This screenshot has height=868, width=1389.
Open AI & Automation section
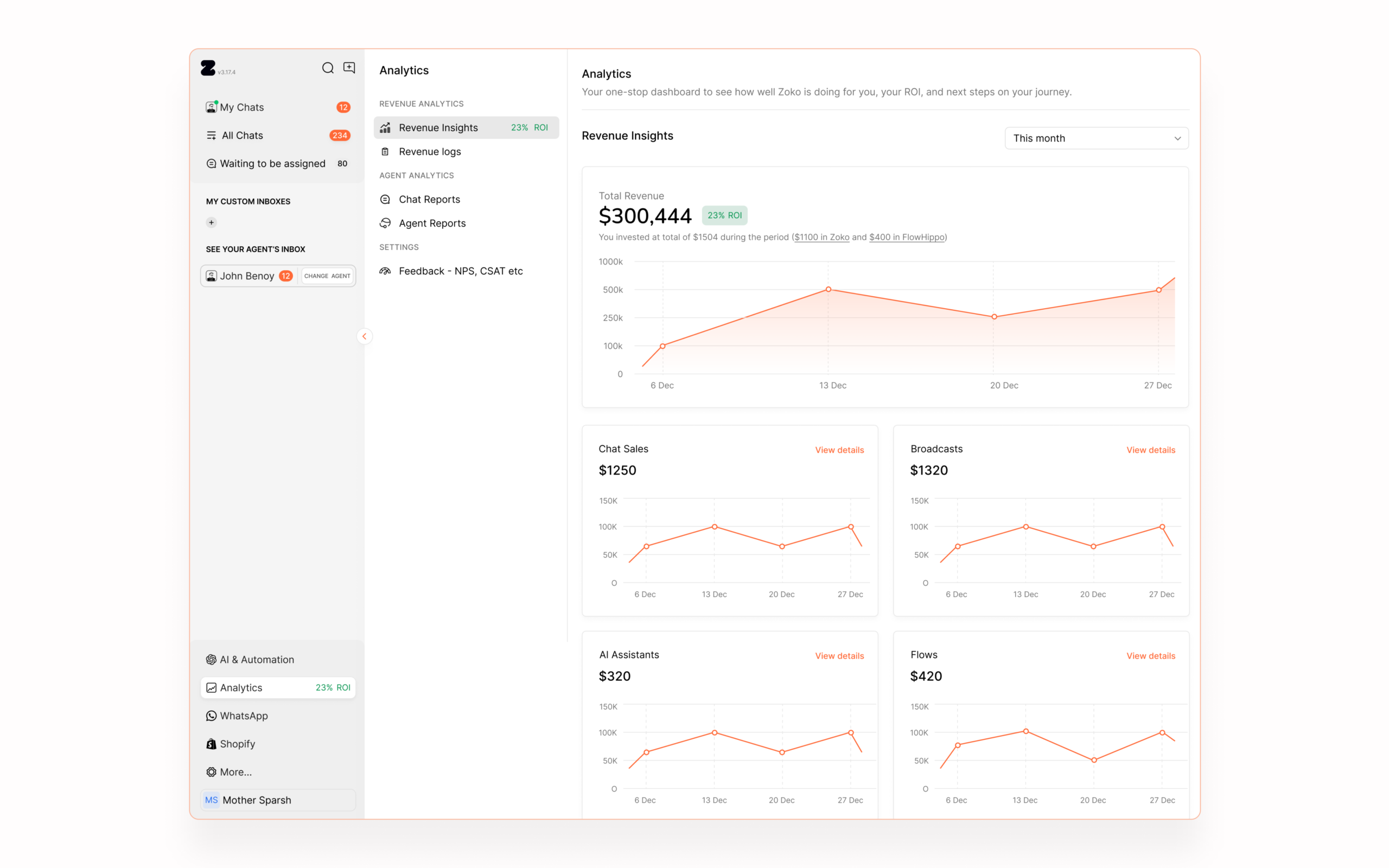[x=278, y=660]
